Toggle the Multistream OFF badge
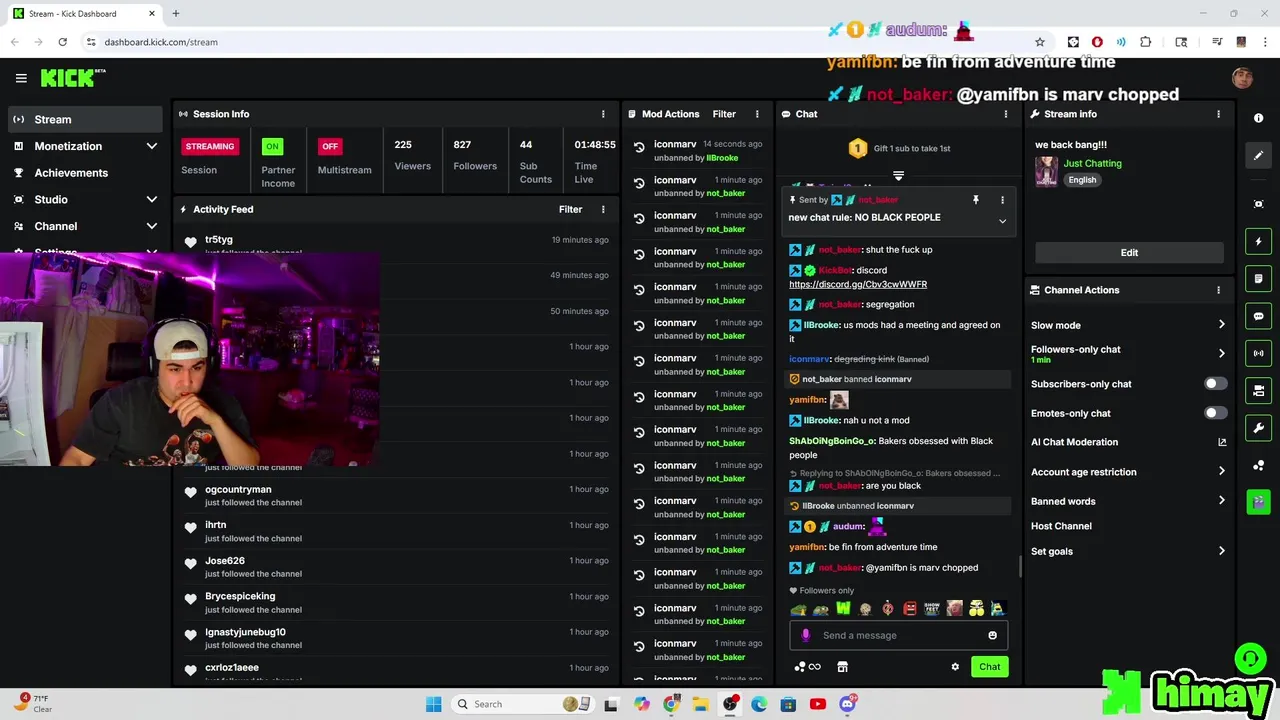Image resolution: width=1280 pixels, height=720 pixels. coord(330,146)
